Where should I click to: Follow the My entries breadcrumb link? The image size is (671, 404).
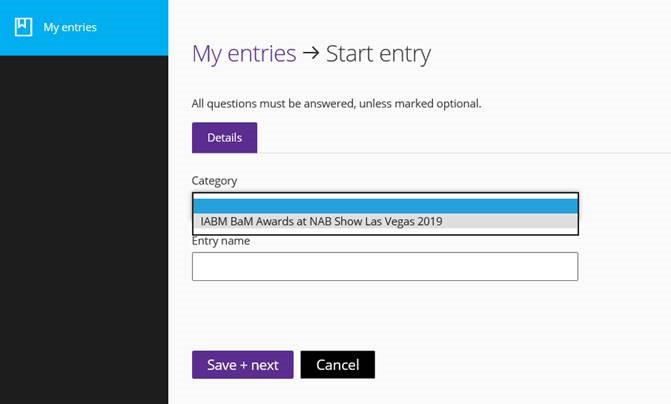click(x=244, y=53)
